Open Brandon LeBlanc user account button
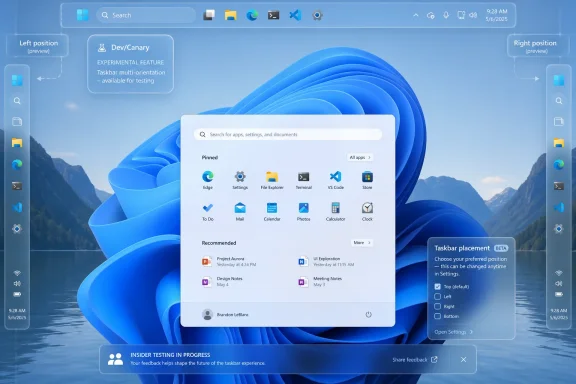 click(x=225, y=315)
